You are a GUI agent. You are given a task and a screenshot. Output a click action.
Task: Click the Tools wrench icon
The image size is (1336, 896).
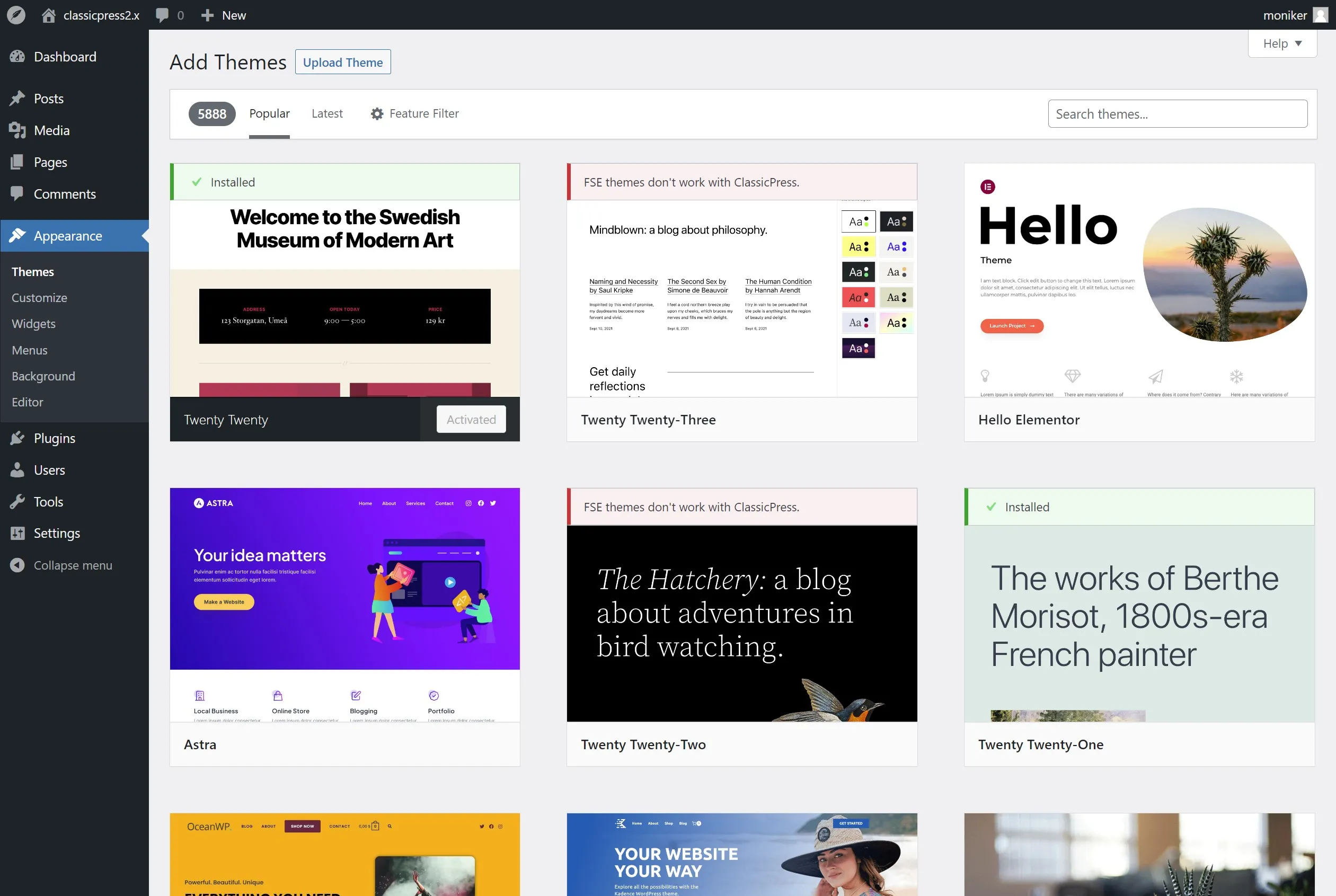point(17,502)
